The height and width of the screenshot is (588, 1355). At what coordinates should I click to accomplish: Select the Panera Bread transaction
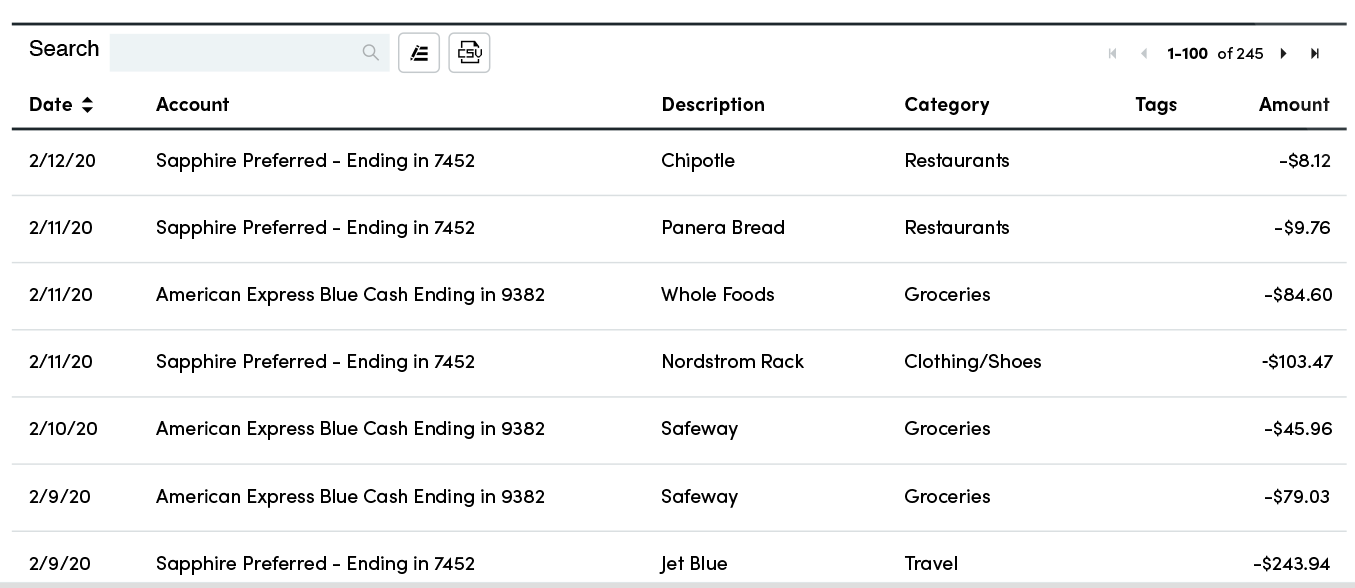[722, 228]
